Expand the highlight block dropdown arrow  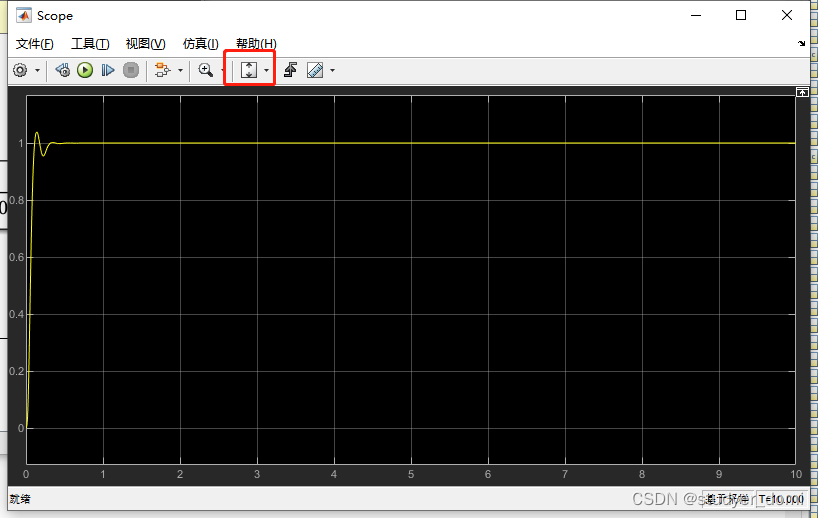(181, 70)
